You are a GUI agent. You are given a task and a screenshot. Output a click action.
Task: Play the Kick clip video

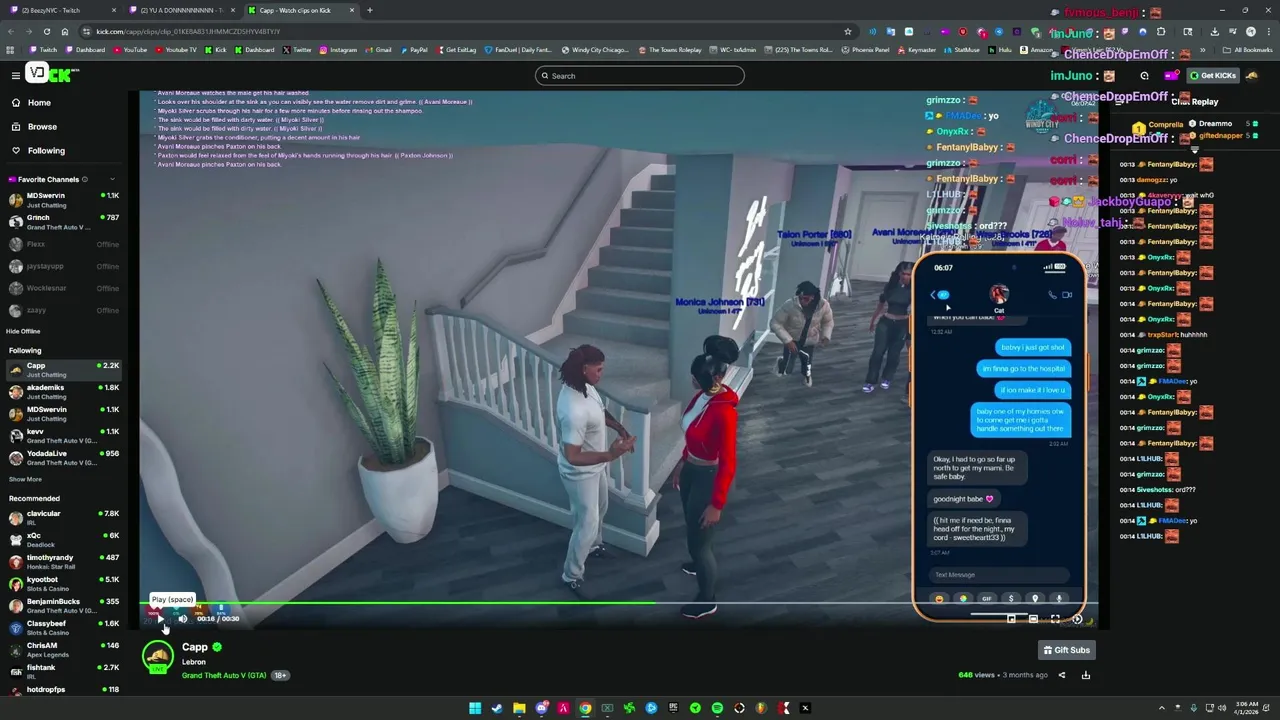160,619
